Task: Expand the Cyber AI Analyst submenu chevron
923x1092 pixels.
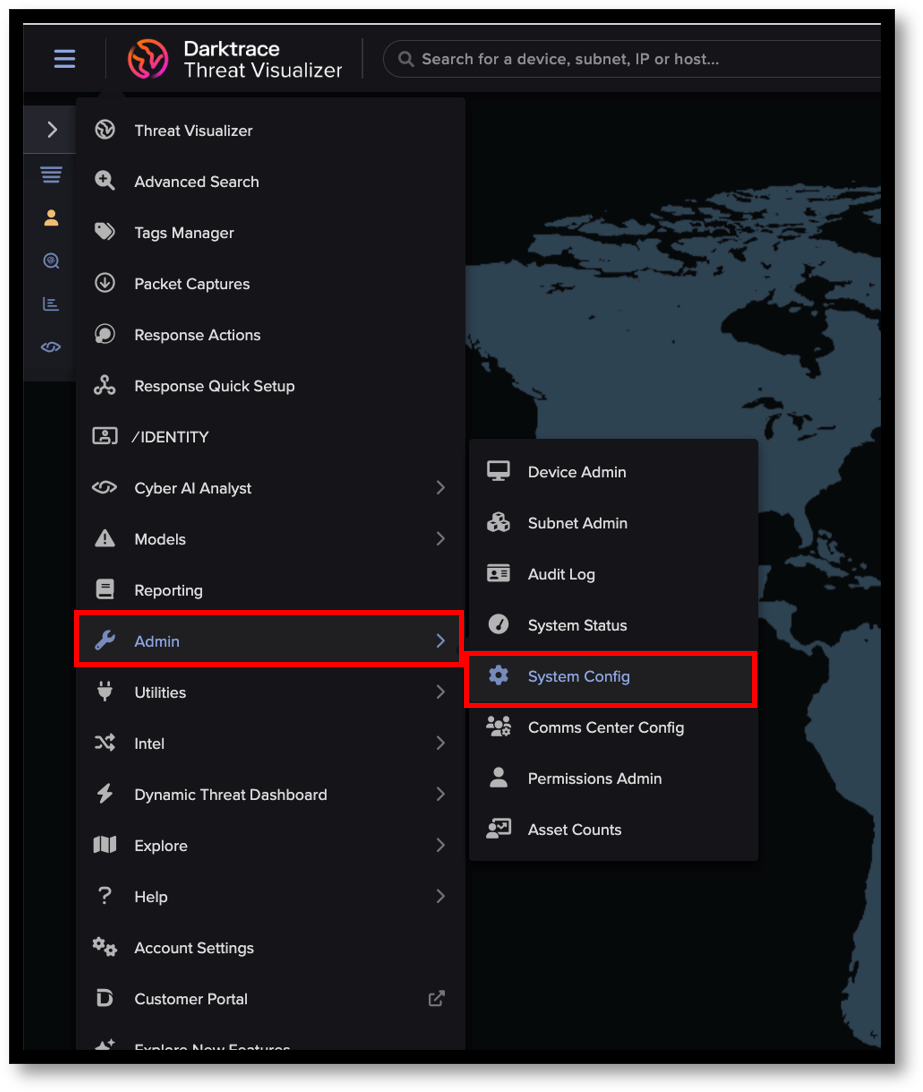Action: (x=440, y=488)
